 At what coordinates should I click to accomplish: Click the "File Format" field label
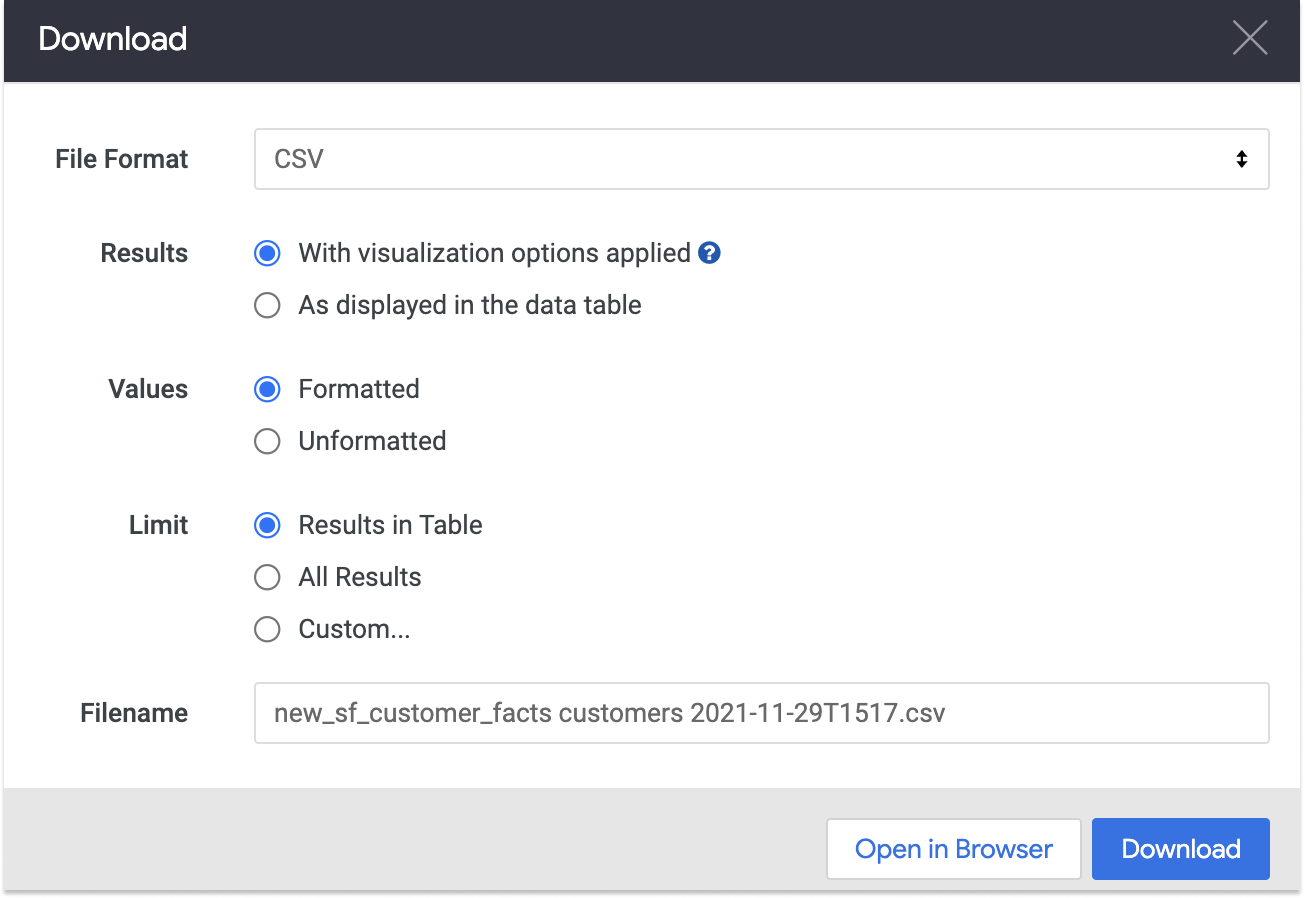coord(122,159)
